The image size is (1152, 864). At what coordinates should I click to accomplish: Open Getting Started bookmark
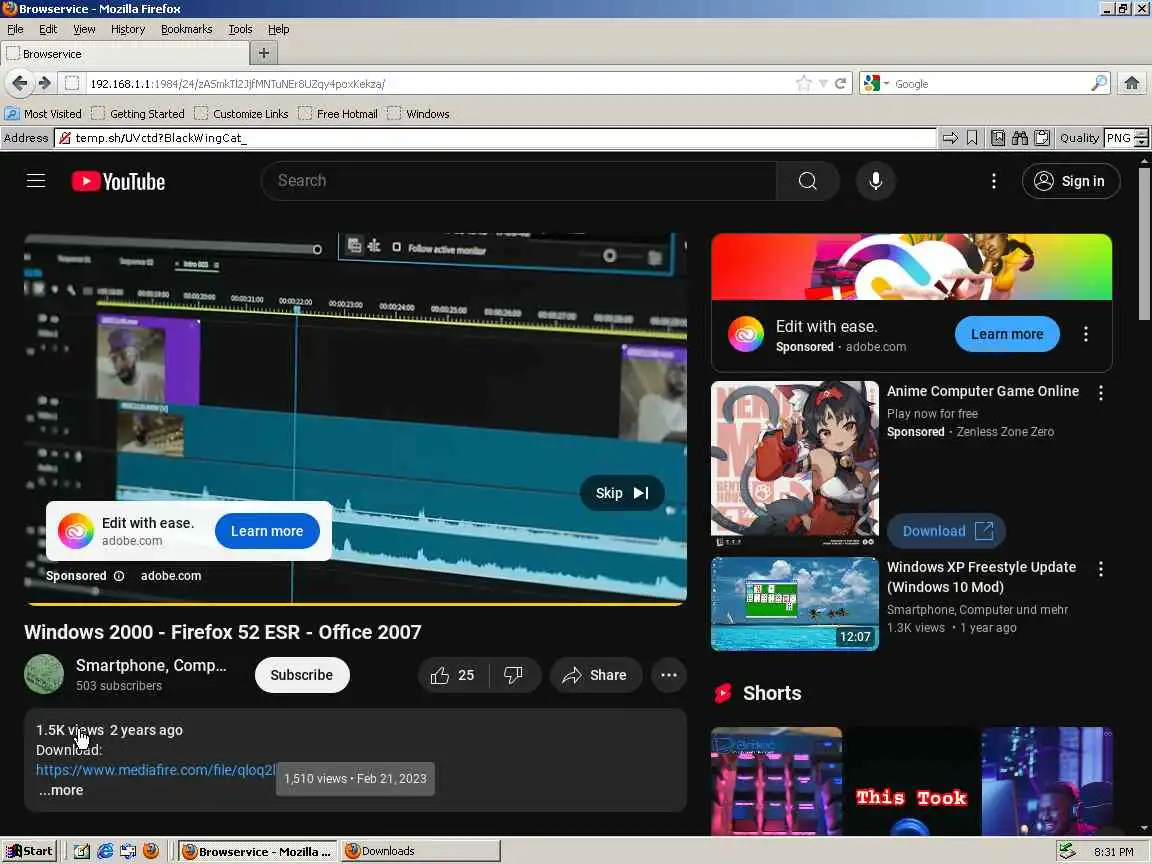138,114
